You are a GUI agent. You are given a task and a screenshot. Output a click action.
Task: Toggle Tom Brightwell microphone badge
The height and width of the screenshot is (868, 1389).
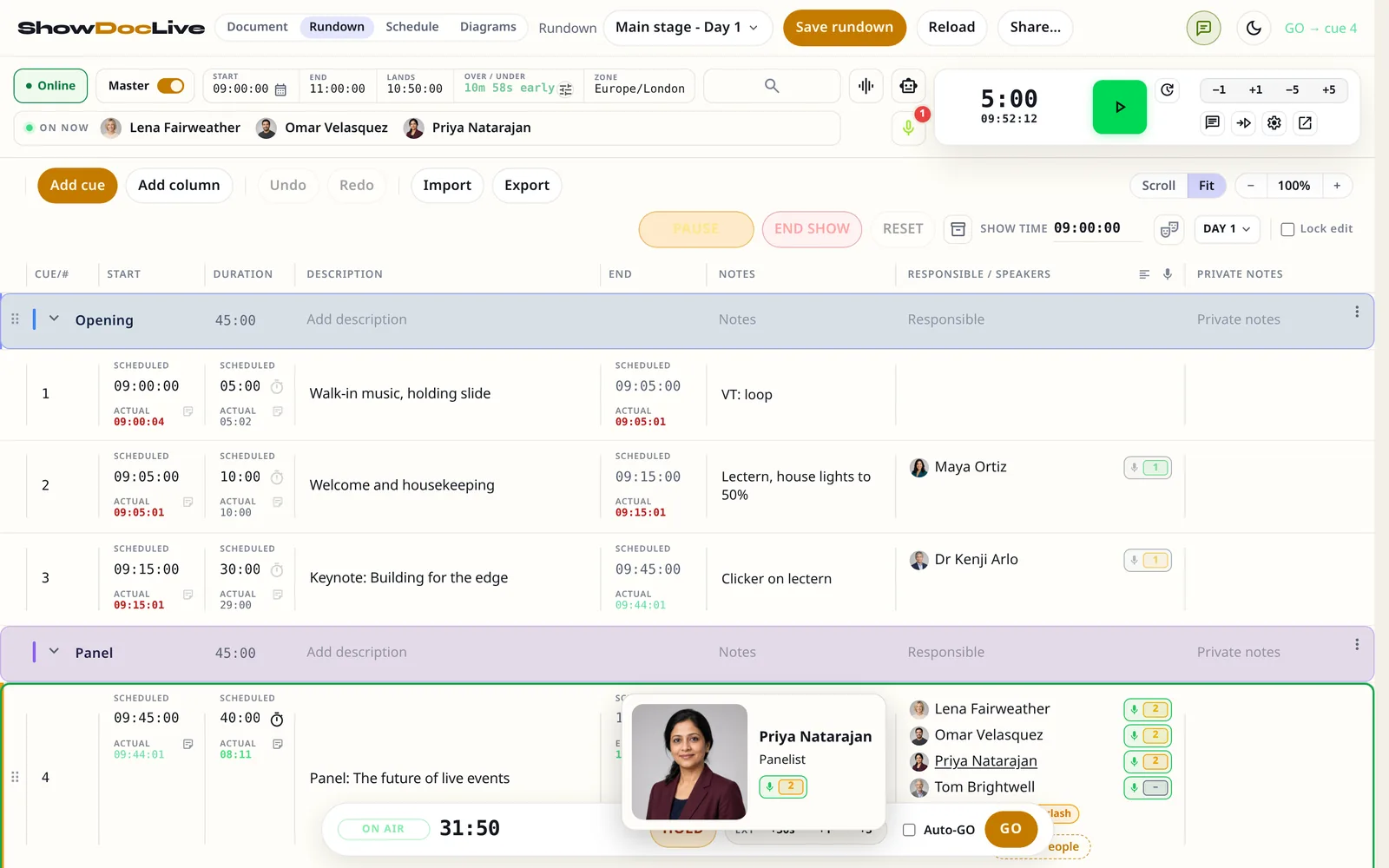pos(1148,788)
